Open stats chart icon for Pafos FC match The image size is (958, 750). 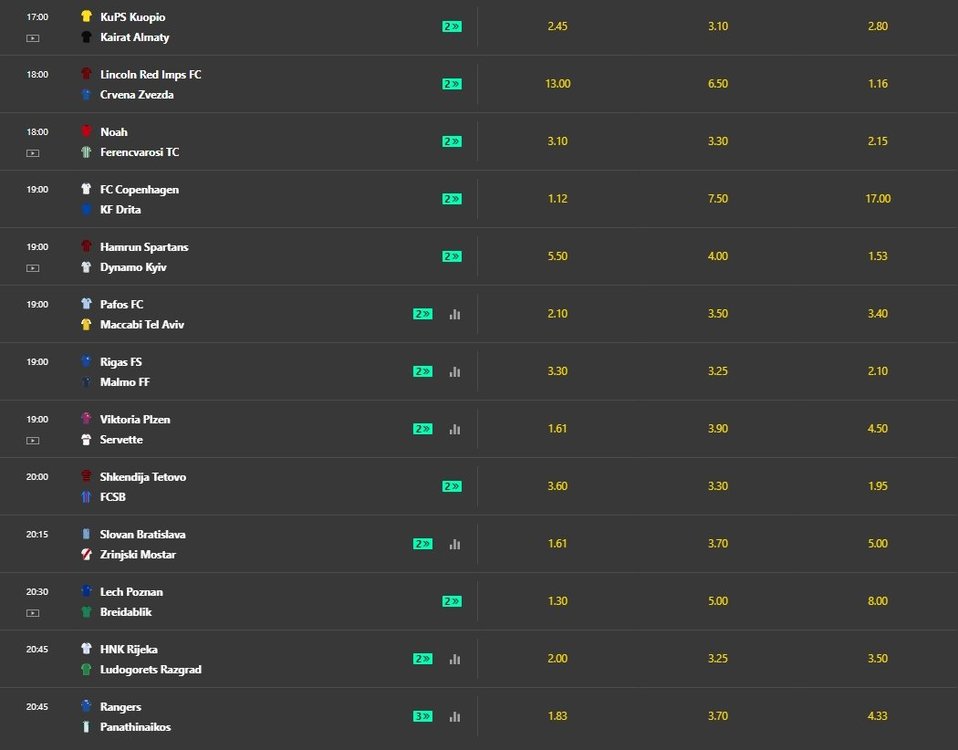(455, 314)
